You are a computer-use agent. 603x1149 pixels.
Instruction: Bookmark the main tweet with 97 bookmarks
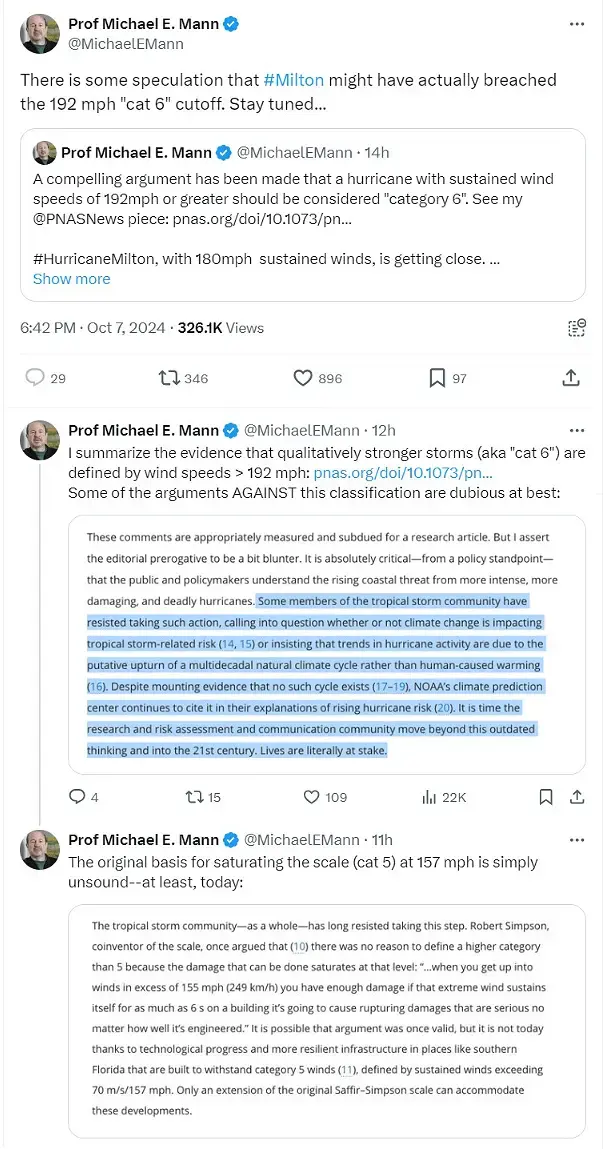pyautogui.click(x=437, y=378)
